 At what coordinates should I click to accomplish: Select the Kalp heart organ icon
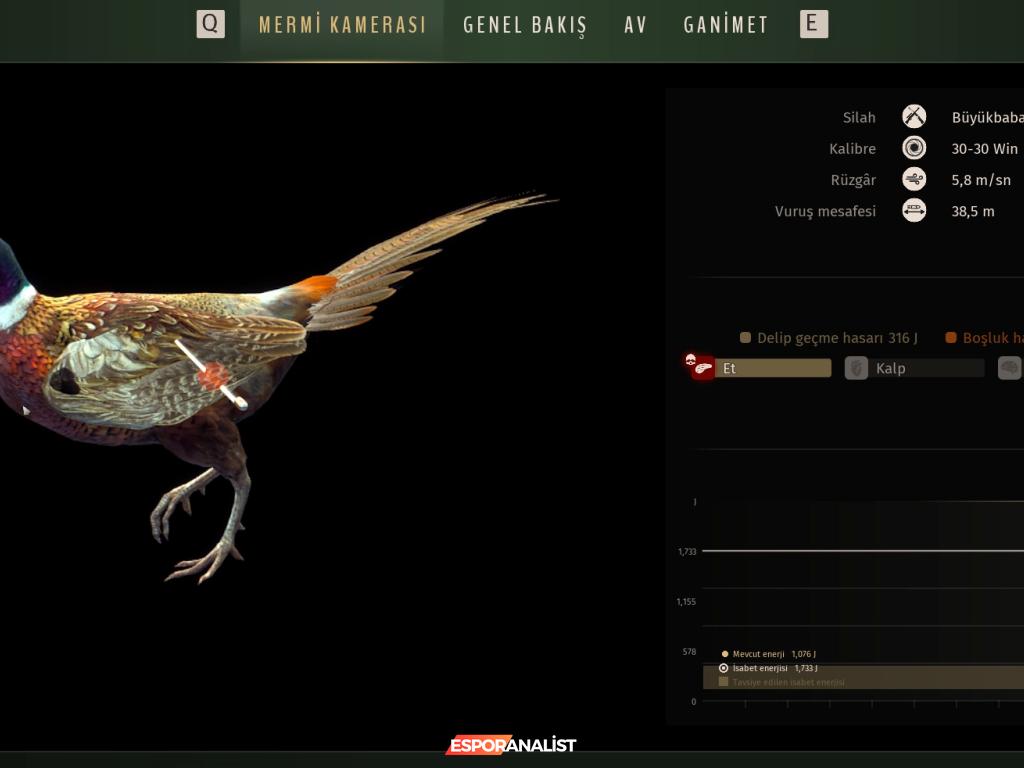point(857,368)
